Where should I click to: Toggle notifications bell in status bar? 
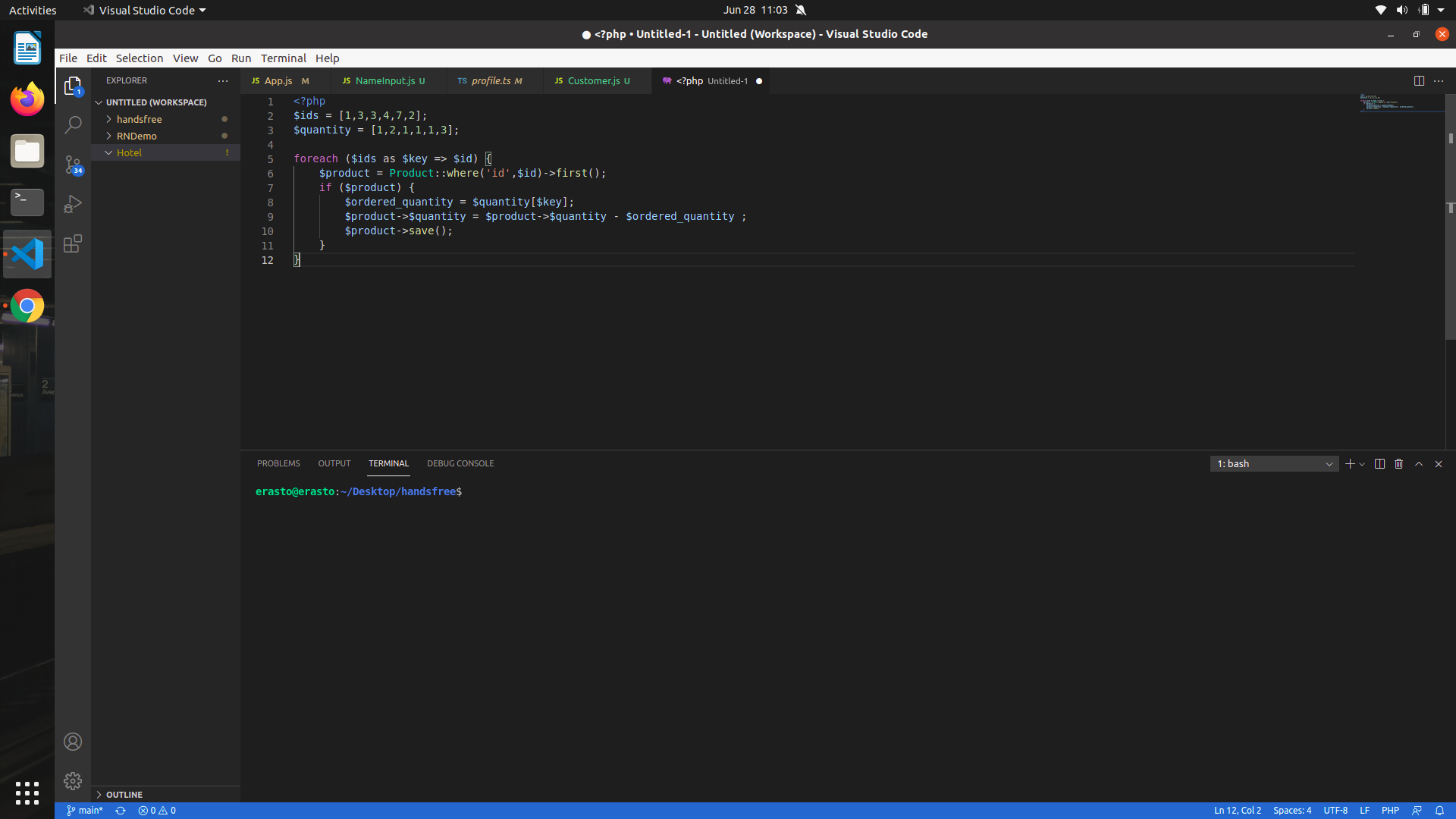pos(1439,811)
